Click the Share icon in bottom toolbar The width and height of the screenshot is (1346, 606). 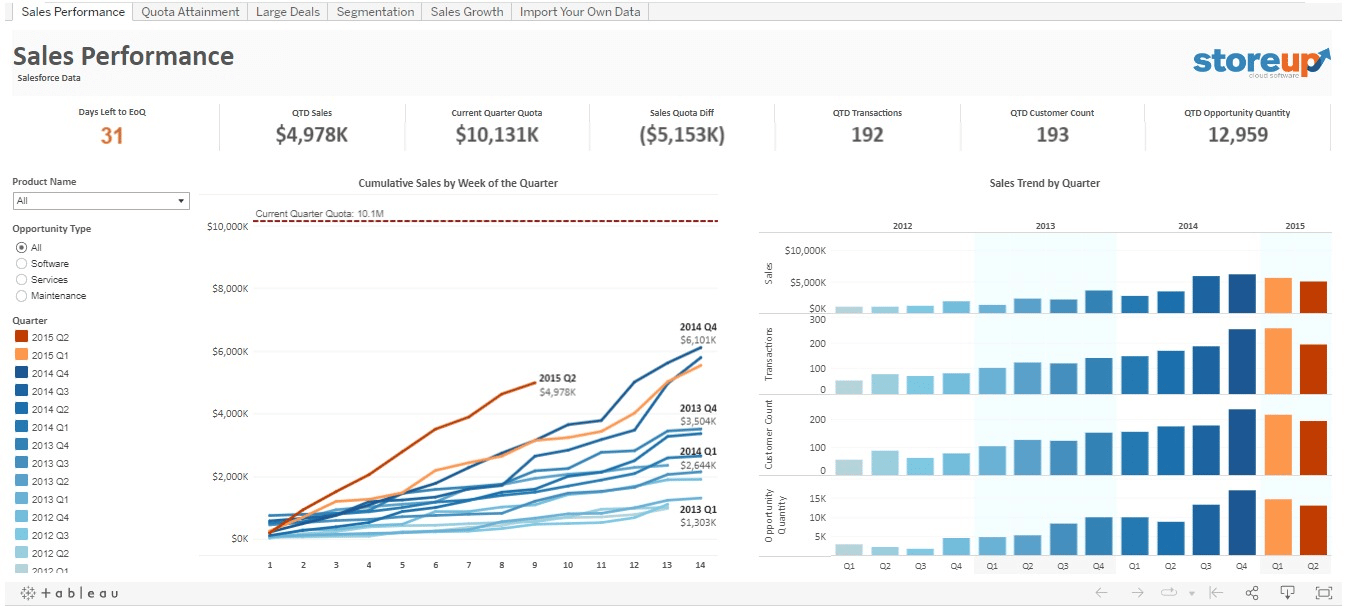tap(1252, 592)
